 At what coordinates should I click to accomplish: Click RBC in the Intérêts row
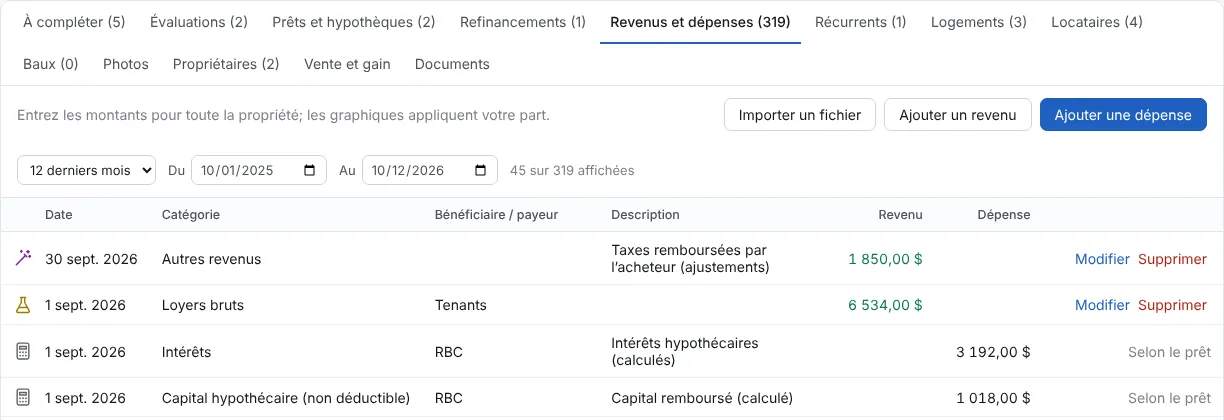(x=449, y=352)
